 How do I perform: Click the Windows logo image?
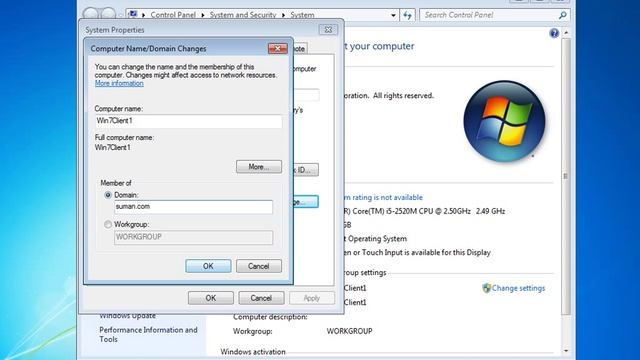coord(504,121)
